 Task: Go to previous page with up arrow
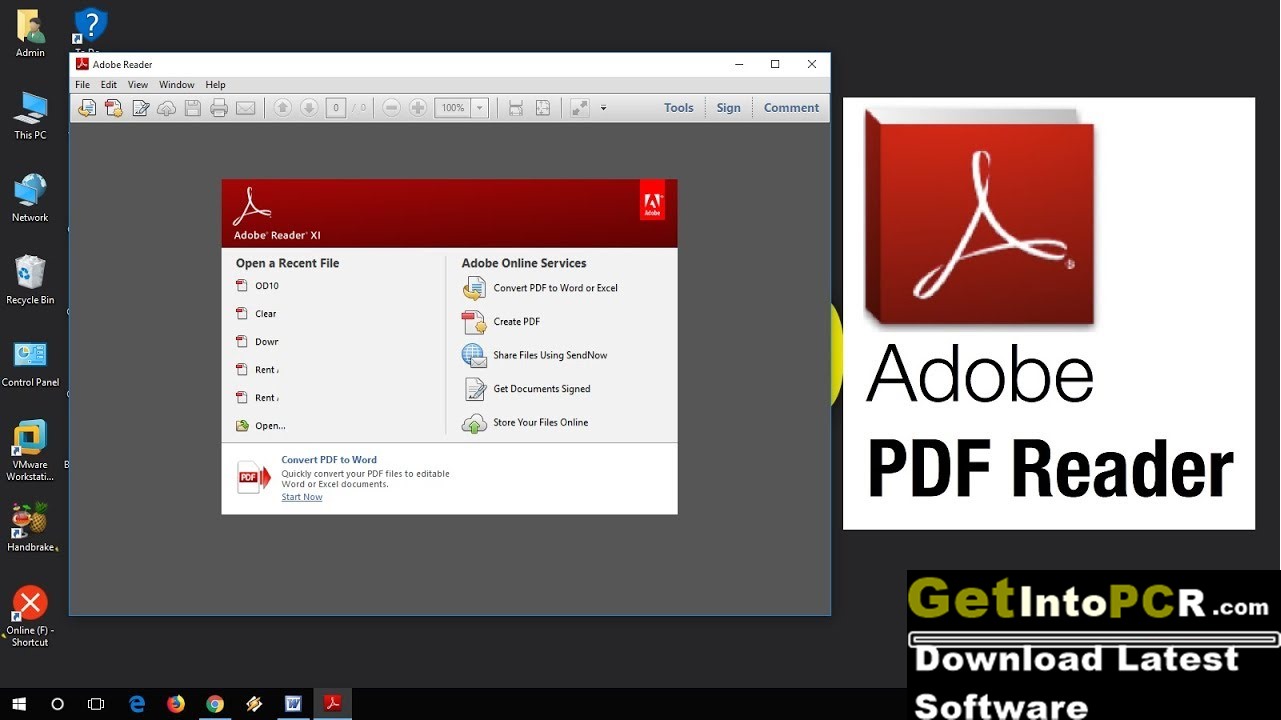tap(283, 108)
